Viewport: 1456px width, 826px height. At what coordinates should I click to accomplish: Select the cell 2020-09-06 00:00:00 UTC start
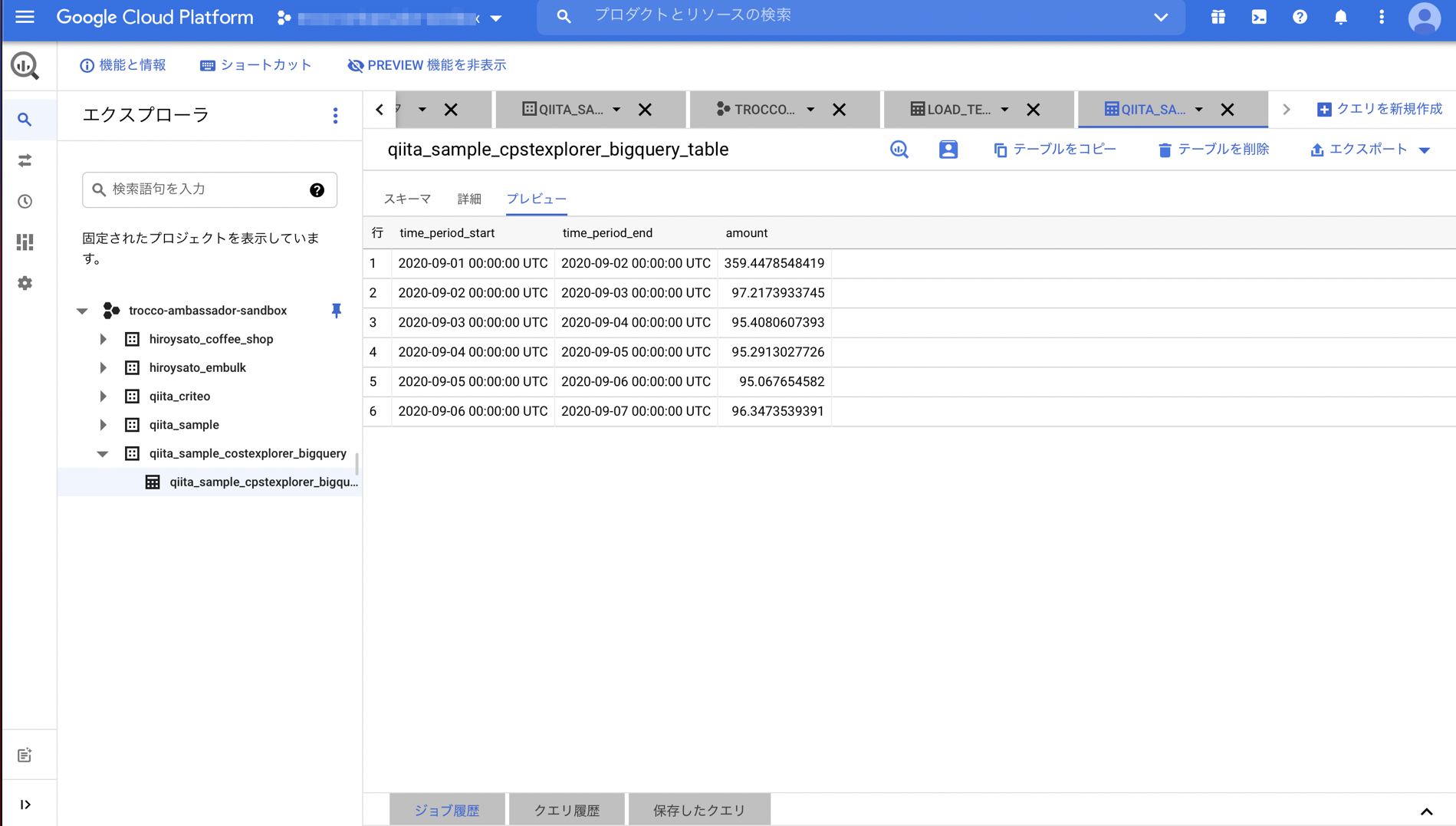tap(473, 411)
